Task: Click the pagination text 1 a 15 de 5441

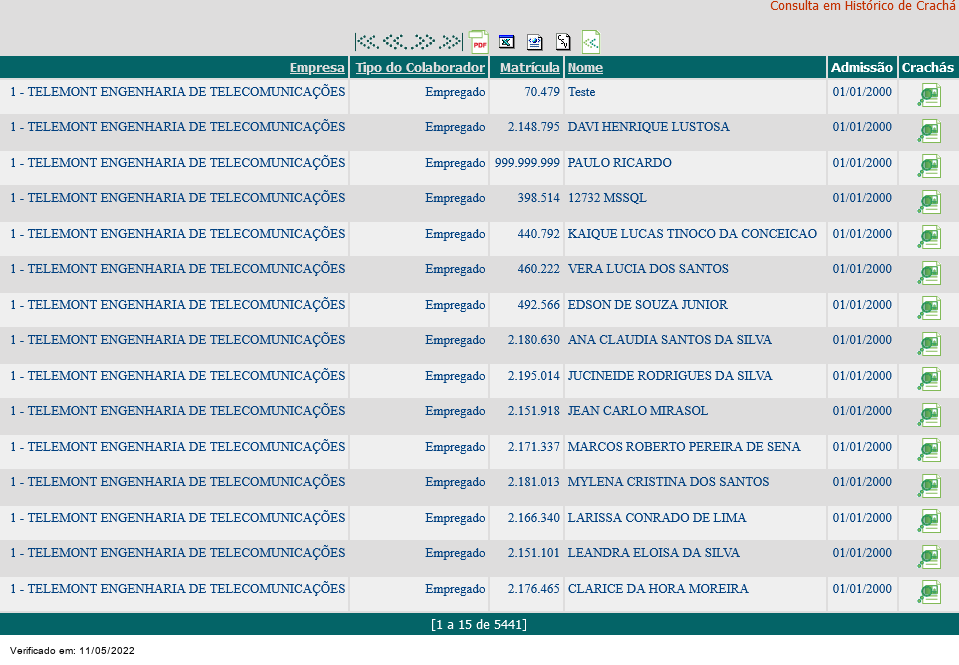Action: pyautogui.click(x=479, y=625)
